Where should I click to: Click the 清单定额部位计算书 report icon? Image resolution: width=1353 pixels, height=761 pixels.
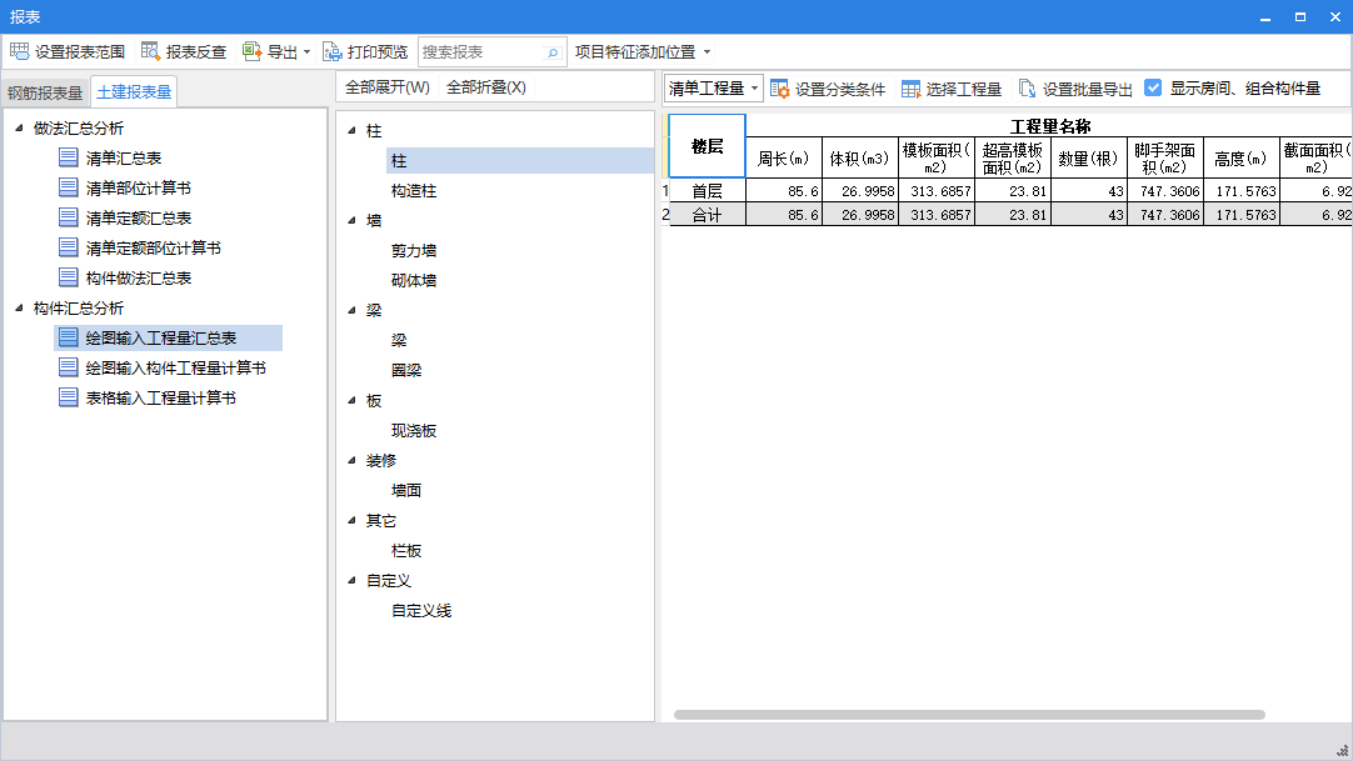pos(68,247)
